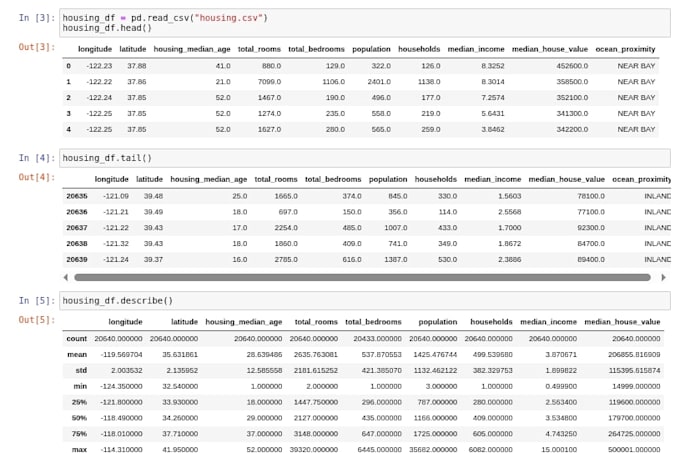Select the Out[3] prompt label
Viewport: 680px width, 453px height.
pyautogui.click(x=37, y=47)
